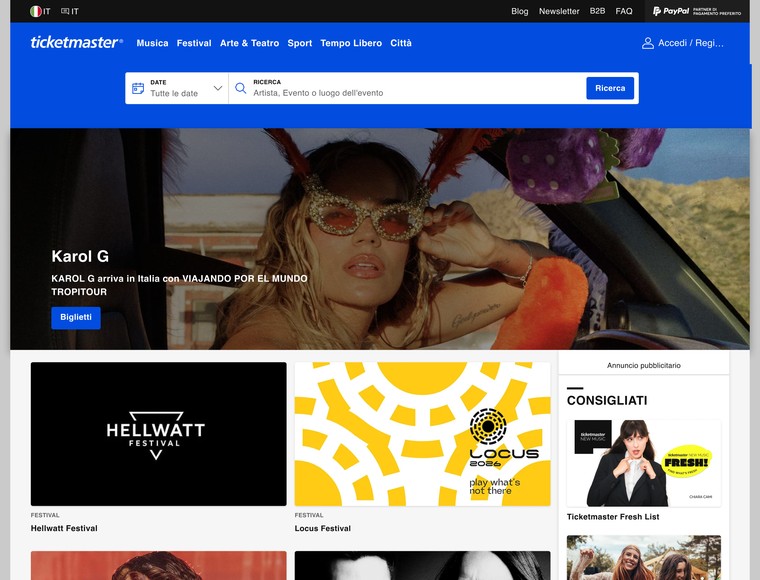Click the Annuncio pubblicitario label
The image size is (760, 580).
[644, 365]
